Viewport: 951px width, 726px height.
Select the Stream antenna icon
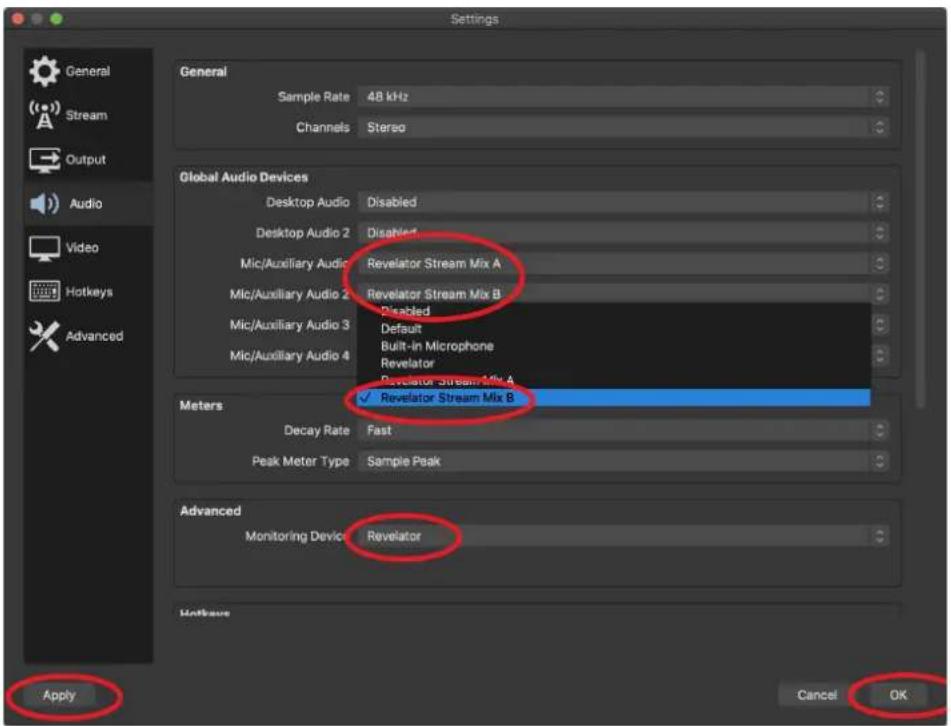[44, 115]
